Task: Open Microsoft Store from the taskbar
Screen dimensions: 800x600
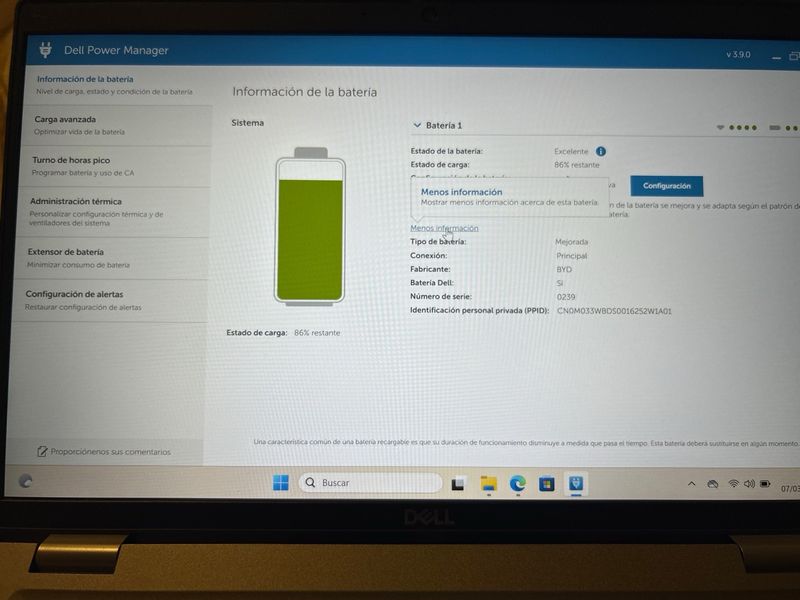Action: click(x=546, y=483)
